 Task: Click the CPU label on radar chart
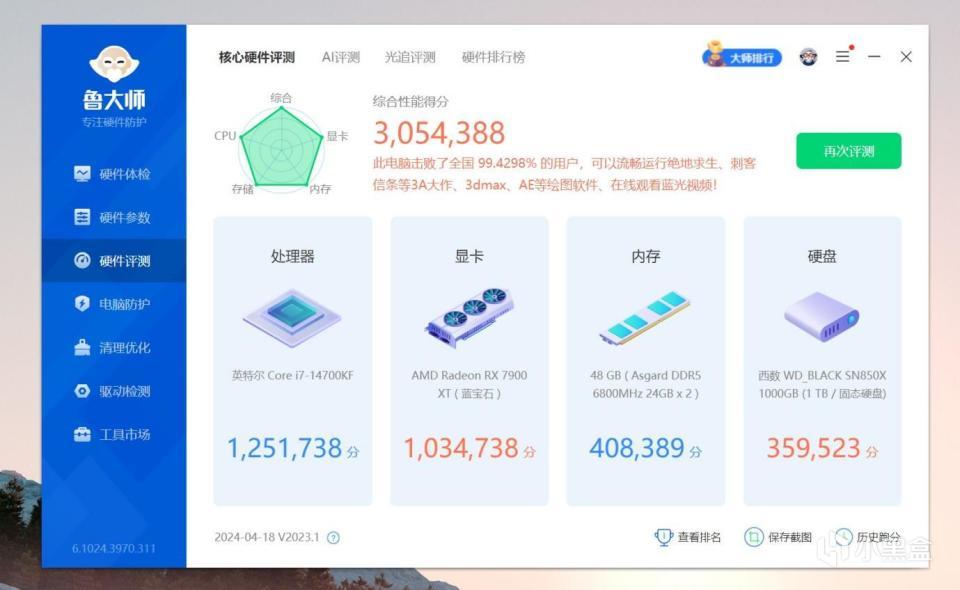point(225,136)
